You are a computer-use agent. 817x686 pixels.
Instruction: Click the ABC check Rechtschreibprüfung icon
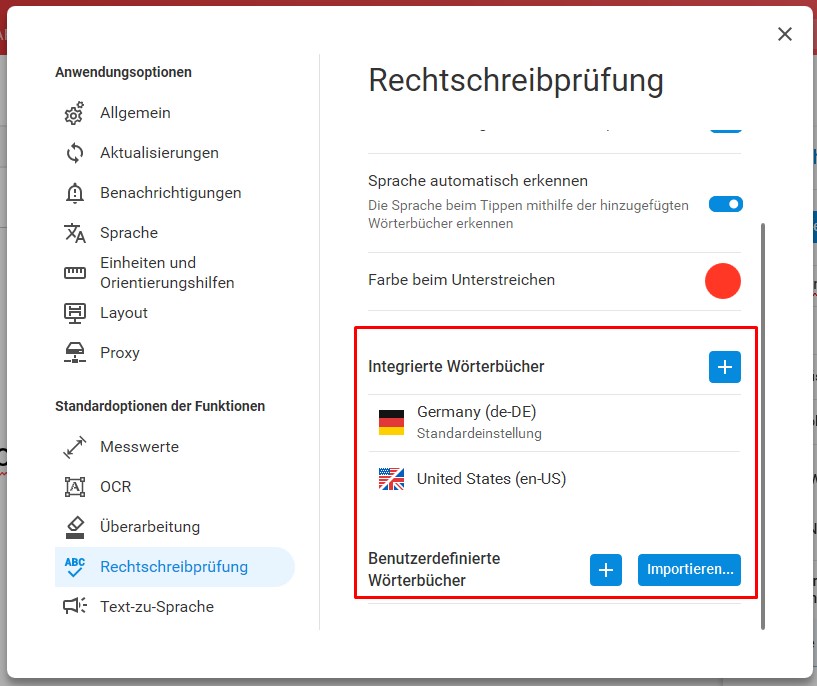point(75,567)
